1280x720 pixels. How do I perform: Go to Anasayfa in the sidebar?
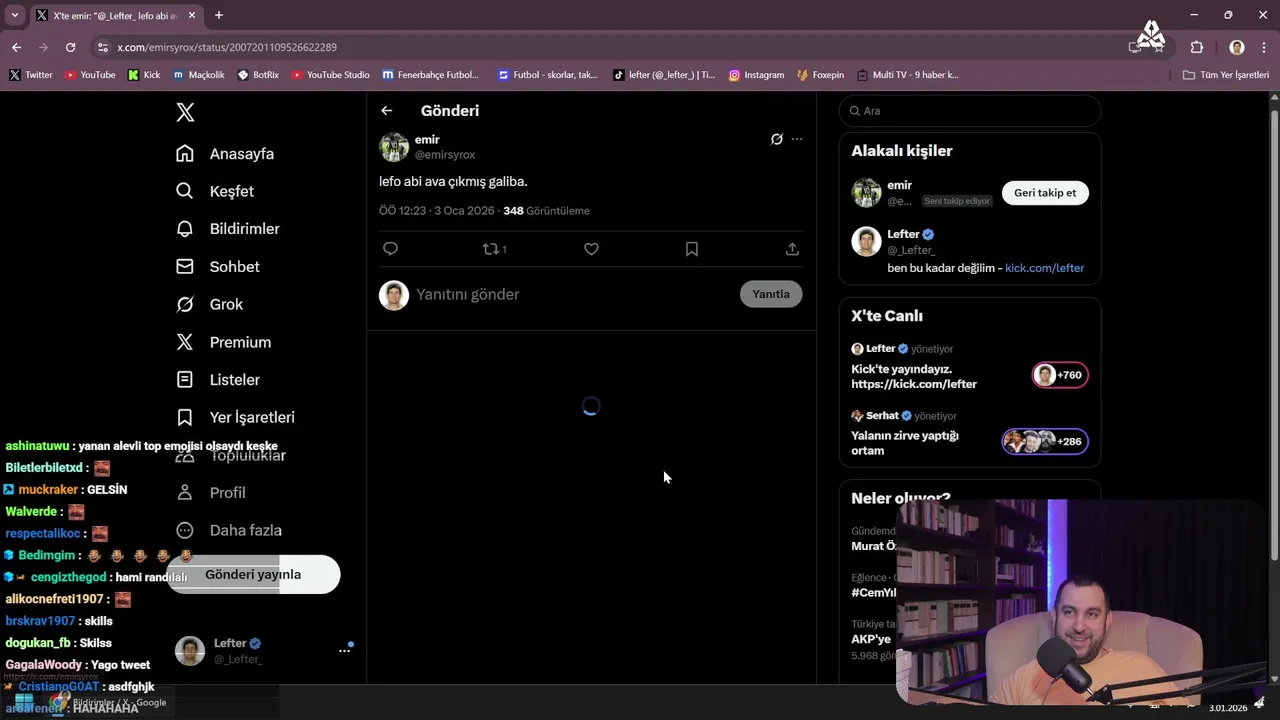click(225, 154)
